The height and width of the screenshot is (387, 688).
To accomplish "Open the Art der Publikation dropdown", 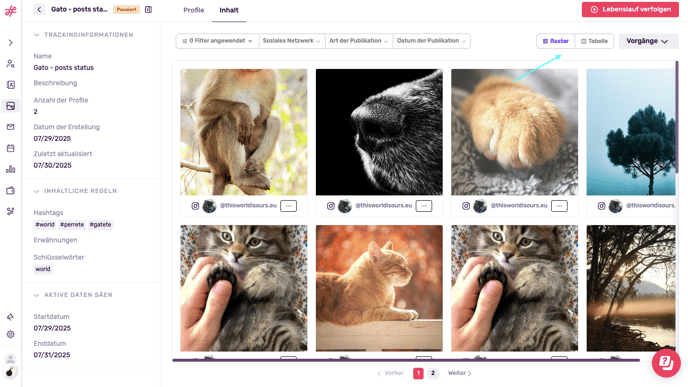I will coord(358,41).
